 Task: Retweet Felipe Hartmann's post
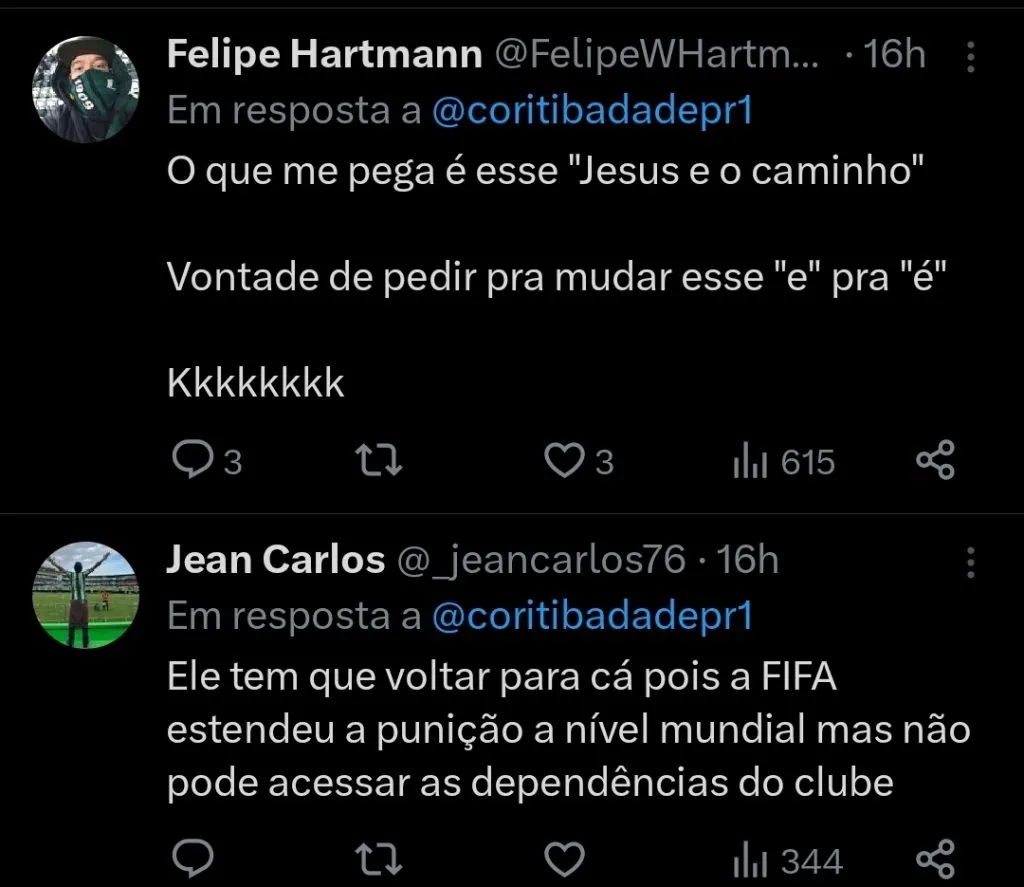[380, 461]
